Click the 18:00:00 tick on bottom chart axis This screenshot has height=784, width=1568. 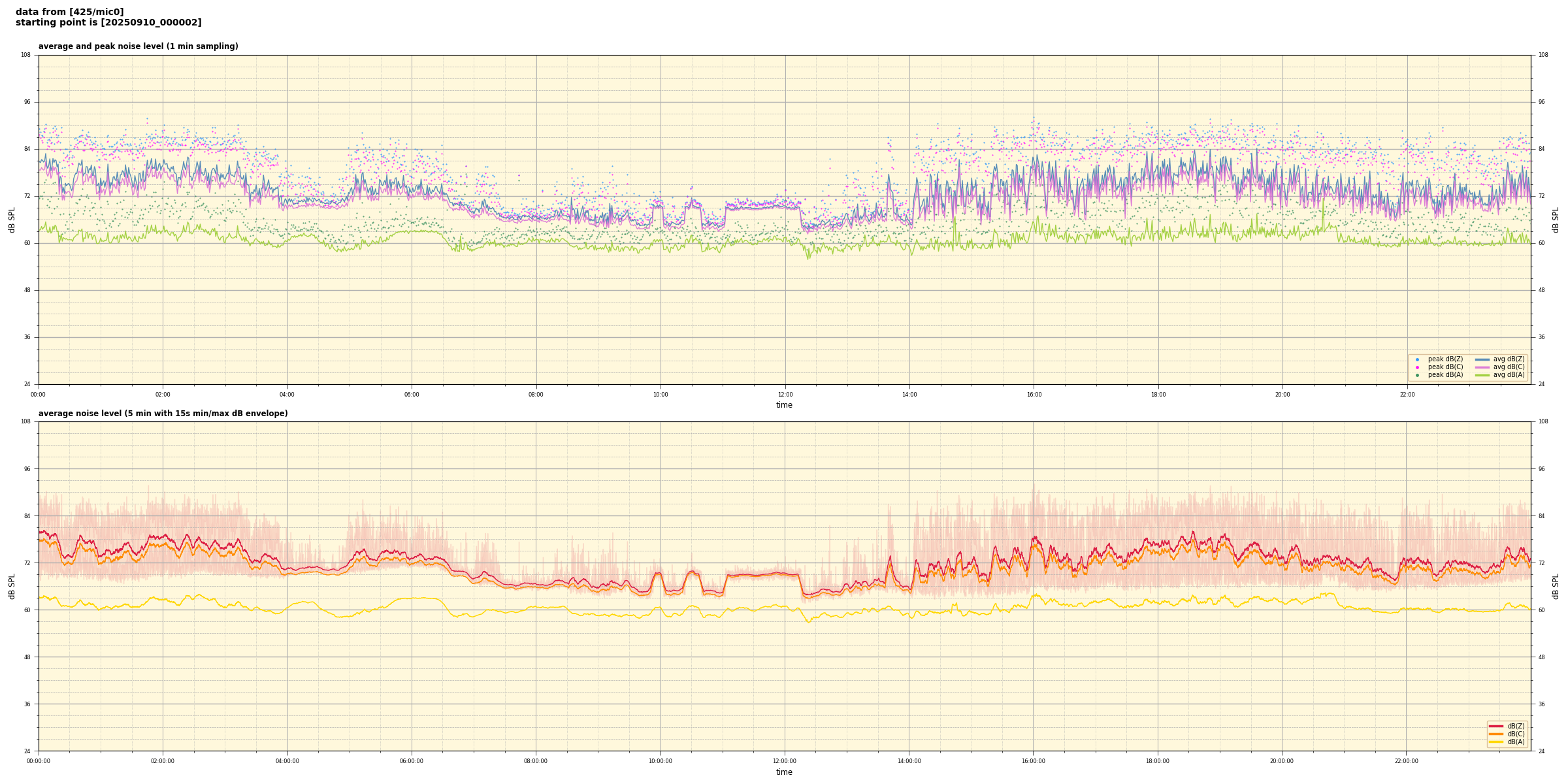coord(1158,761)
